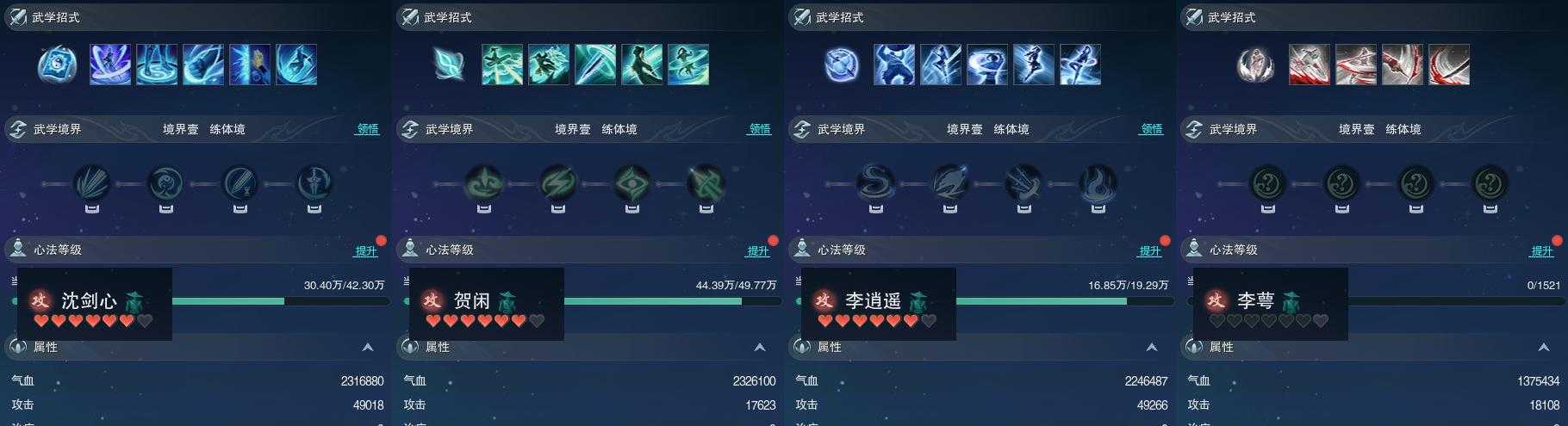Select the 李逍遥 character name card
The height and width of the screenshot is (426, 1568).
pos(879,304)
